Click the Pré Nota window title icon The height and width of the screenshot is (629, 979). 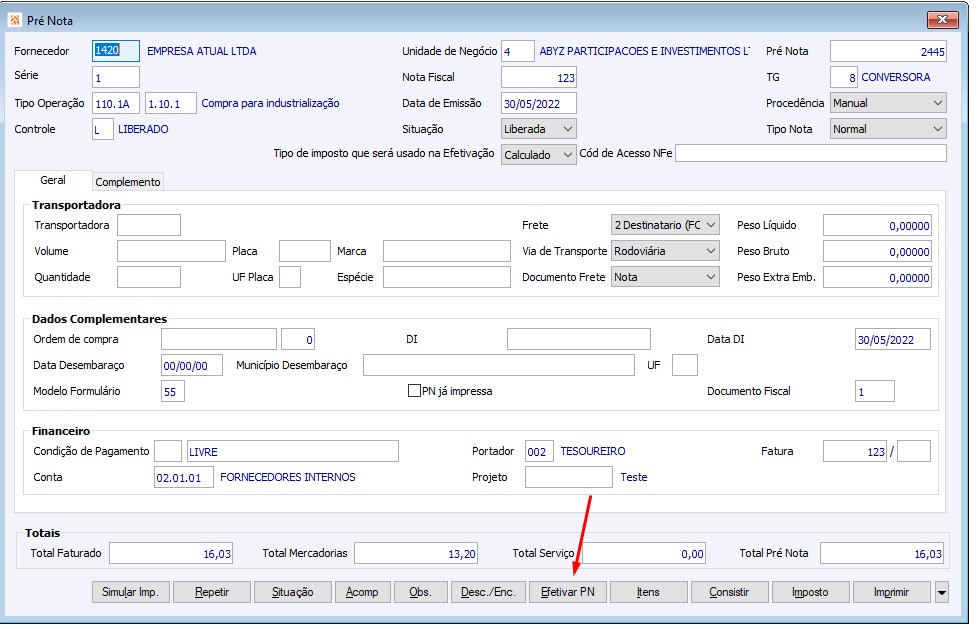click(x=15, y=20)
